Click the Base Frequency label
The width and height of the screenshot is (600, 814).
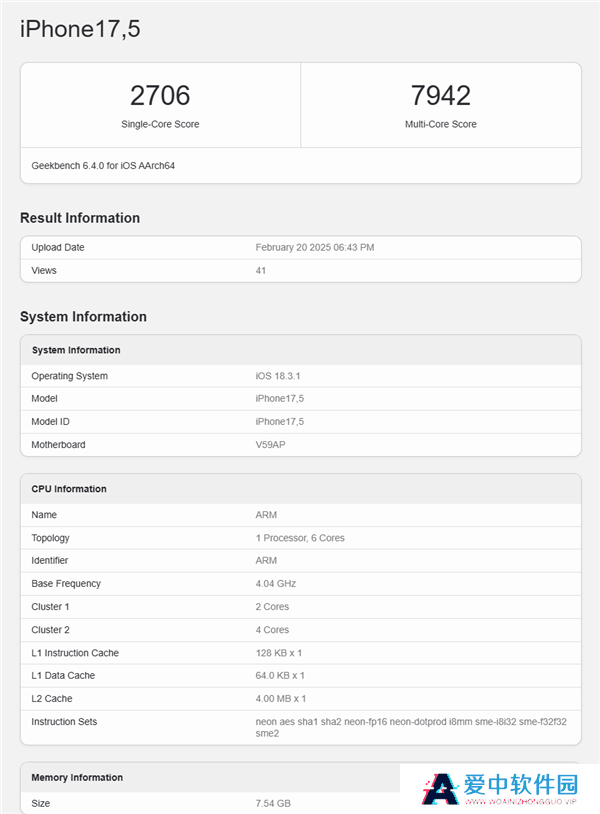pos(66,584)
